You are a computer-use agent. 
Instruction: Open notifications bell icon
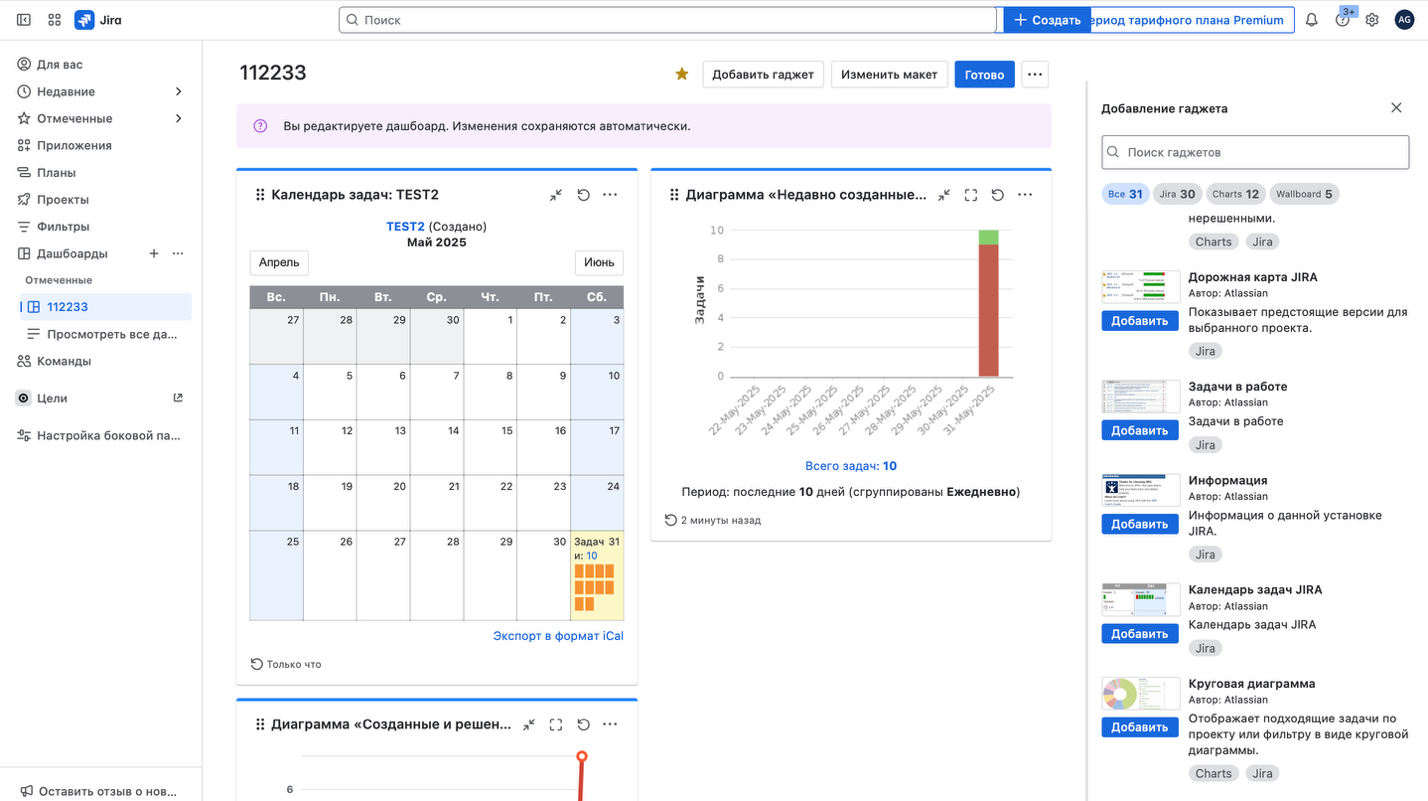1311,20
